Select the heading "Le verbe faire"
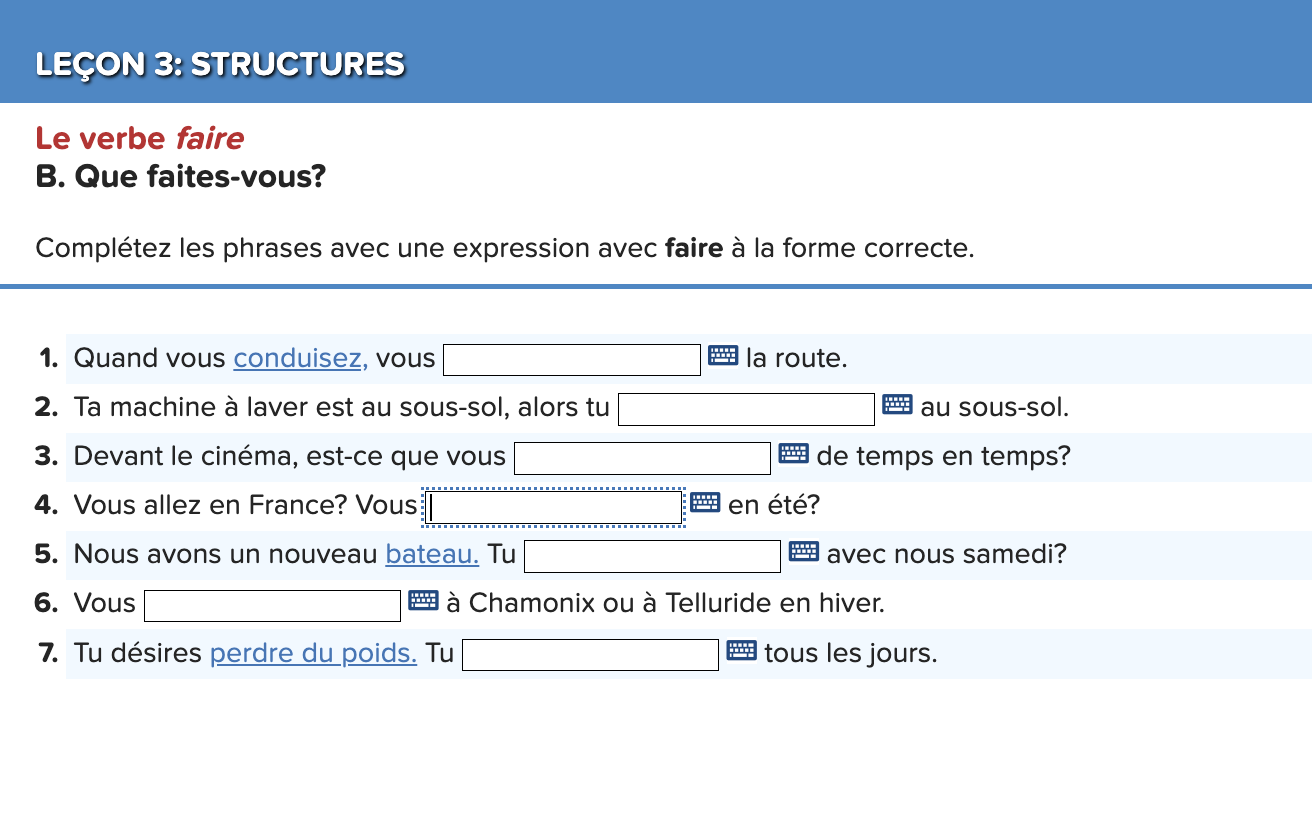 click(x=138, y=138)
